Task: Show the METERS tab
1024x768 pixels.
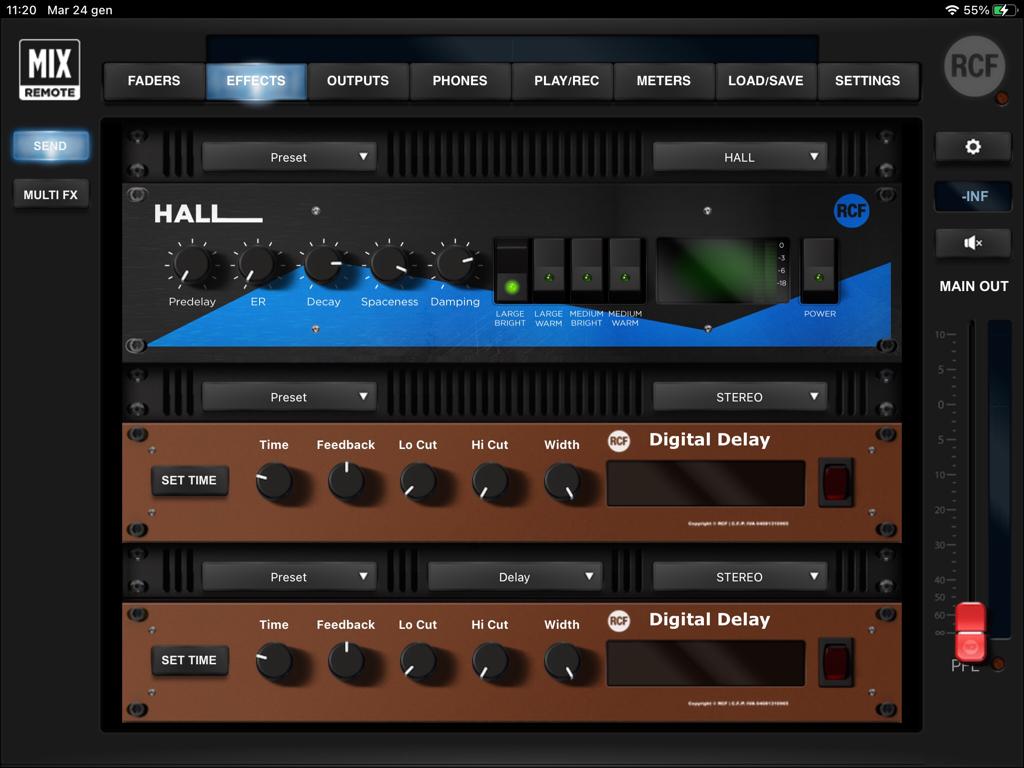Action: click(x=664, y=81)
